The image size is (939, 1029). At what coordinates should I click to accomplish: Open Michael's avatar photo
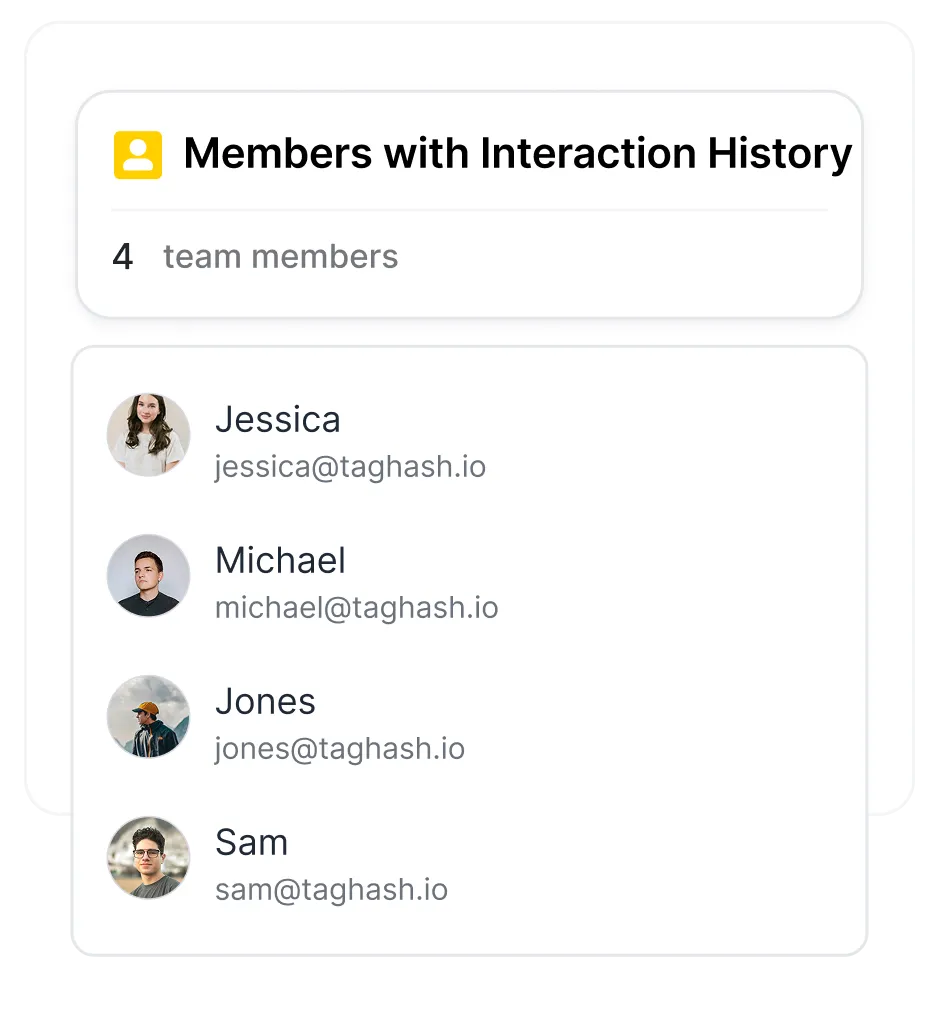pos(148,576)
